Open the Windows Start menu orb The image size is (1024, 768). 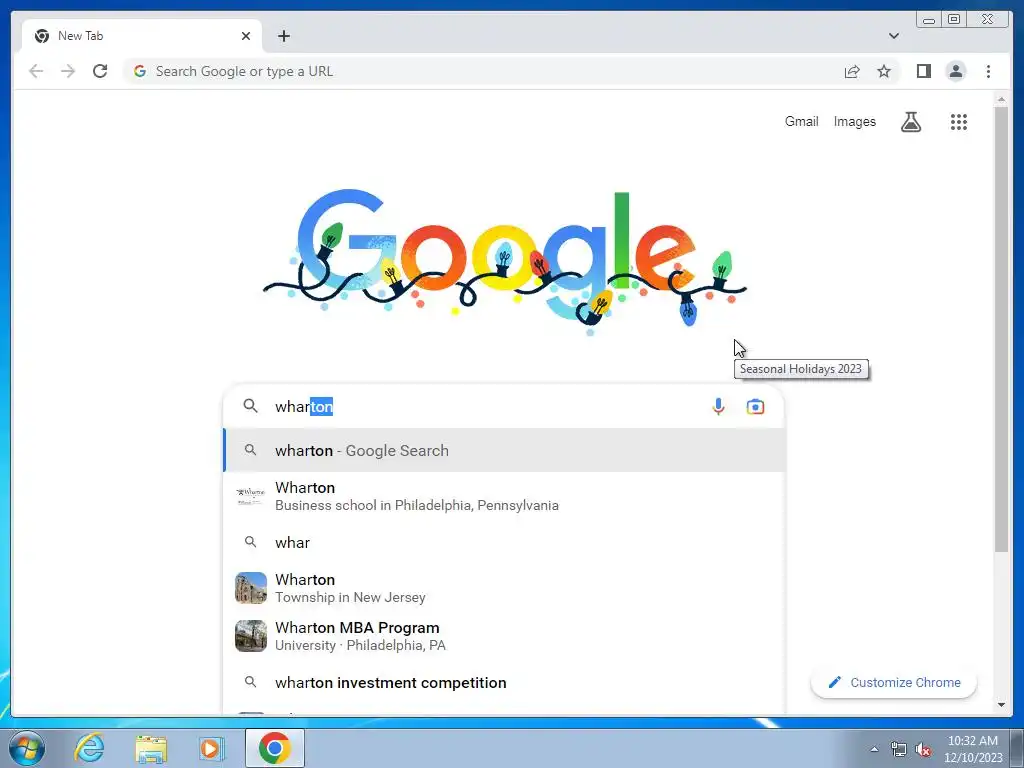27,748
